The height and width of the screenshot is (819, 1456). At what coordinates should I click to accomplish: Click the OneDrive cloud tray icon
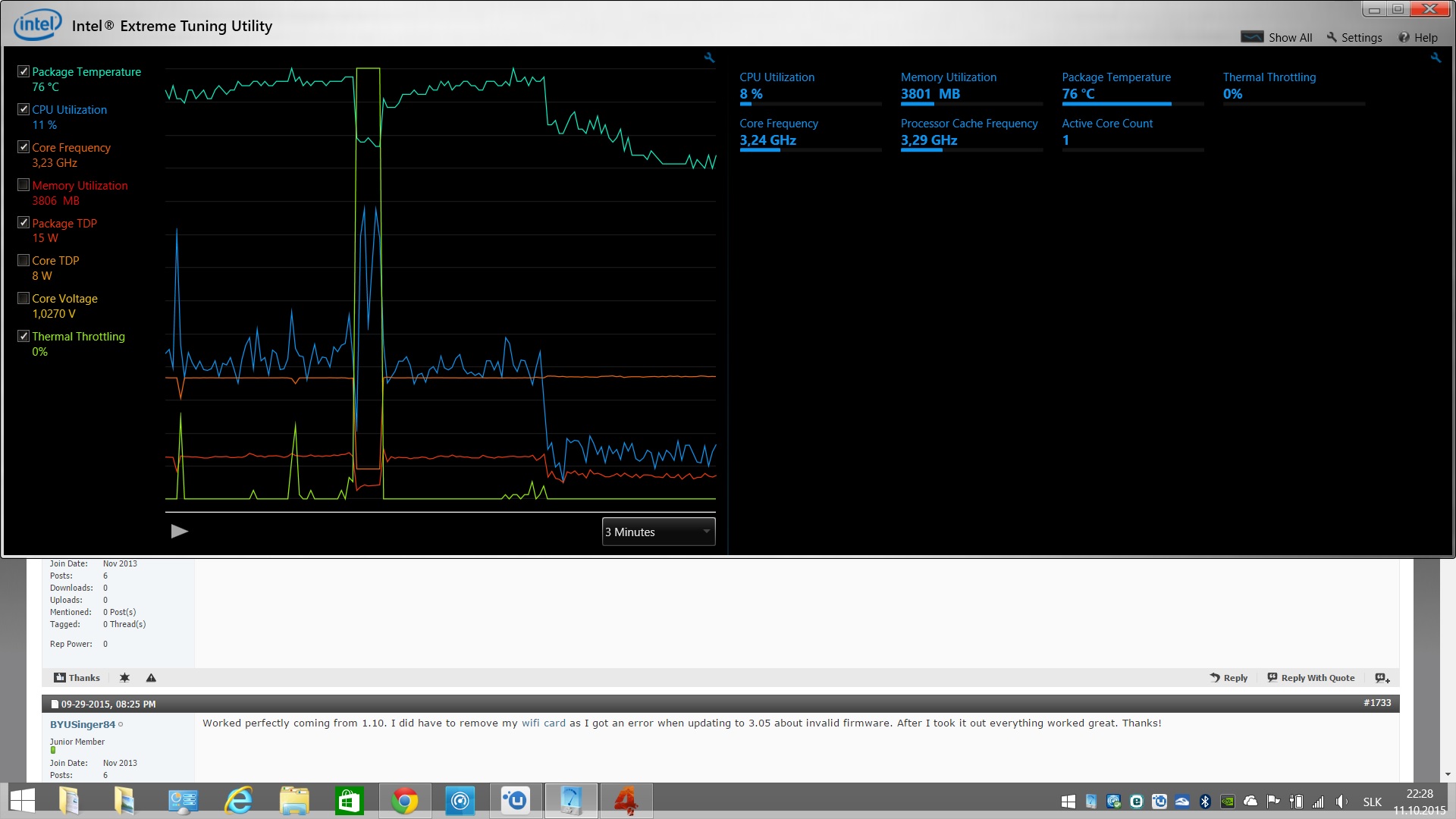[1250, 802]
